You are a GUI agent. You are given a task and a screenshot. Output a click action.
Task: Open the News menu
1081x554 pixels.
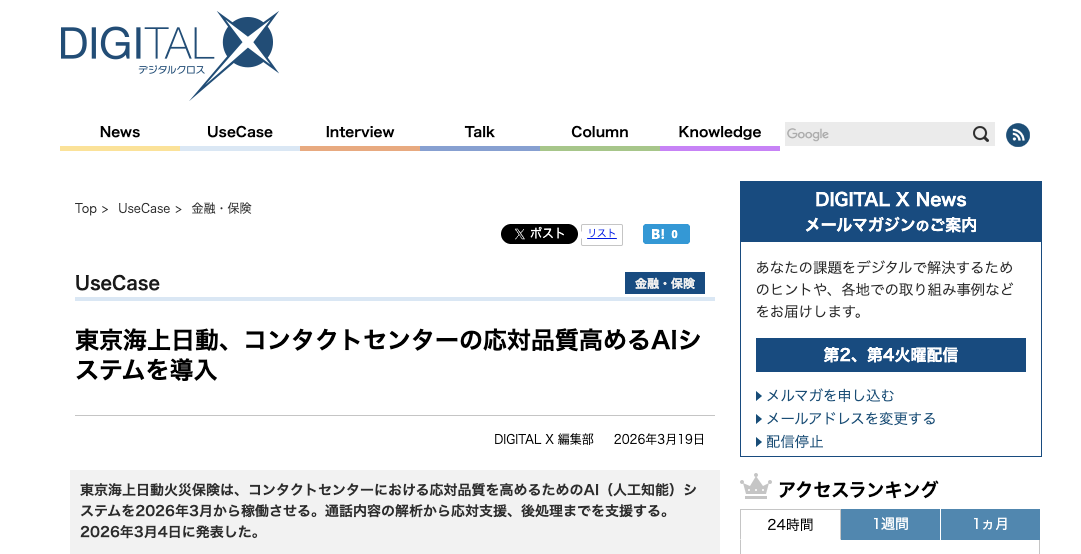click(x=120, y=132)
